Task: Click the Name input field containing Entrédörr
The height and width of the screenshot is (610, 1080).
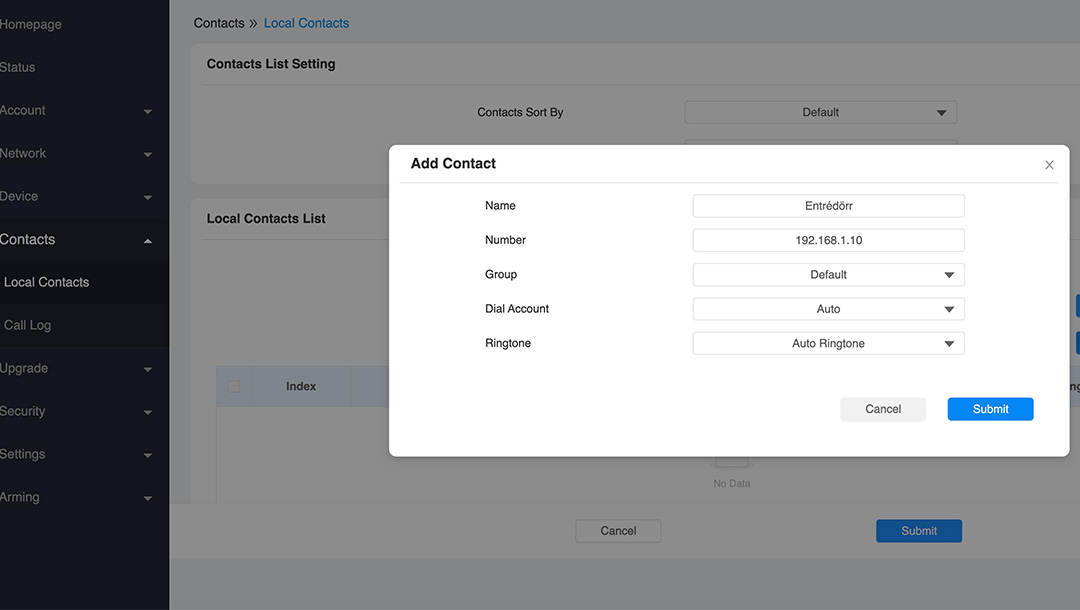Action: click(x=828, y=206)
